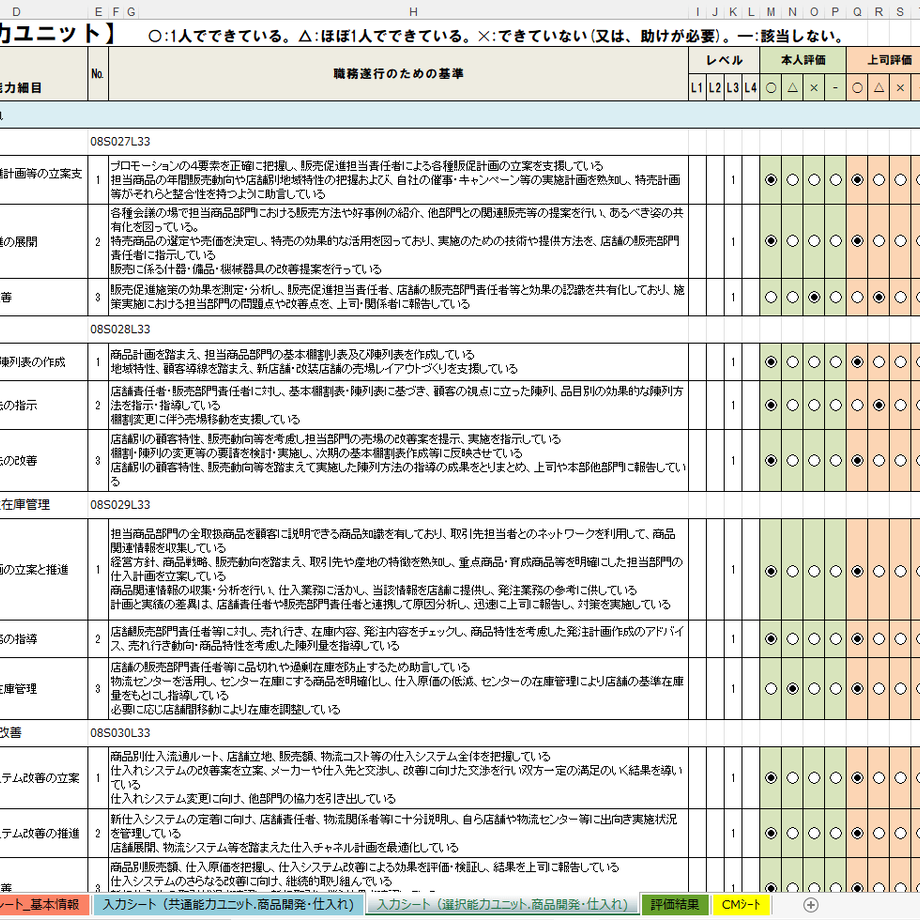The image size is (920, 920).
Task: Select column M header
Action: pyautogui.click(x=771, y=11)
